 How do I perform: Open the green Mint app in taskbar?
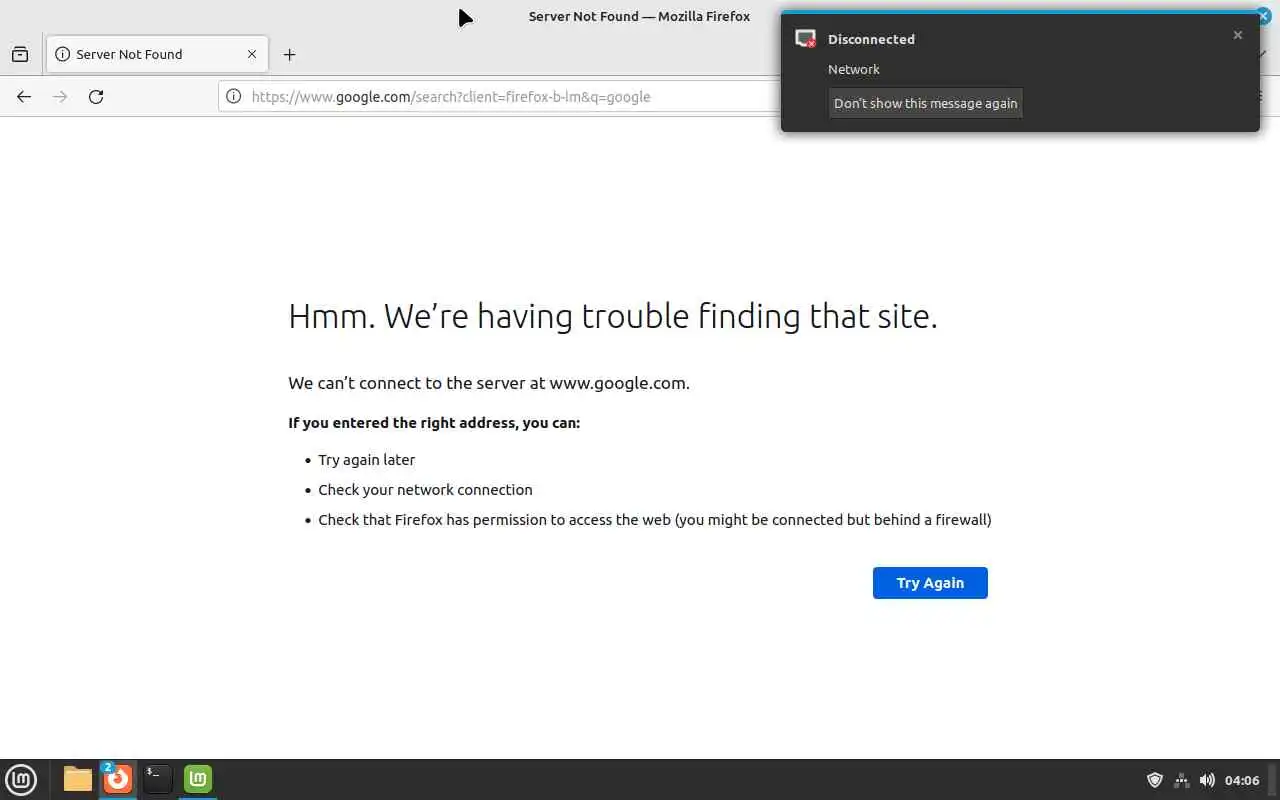(198, 779)
